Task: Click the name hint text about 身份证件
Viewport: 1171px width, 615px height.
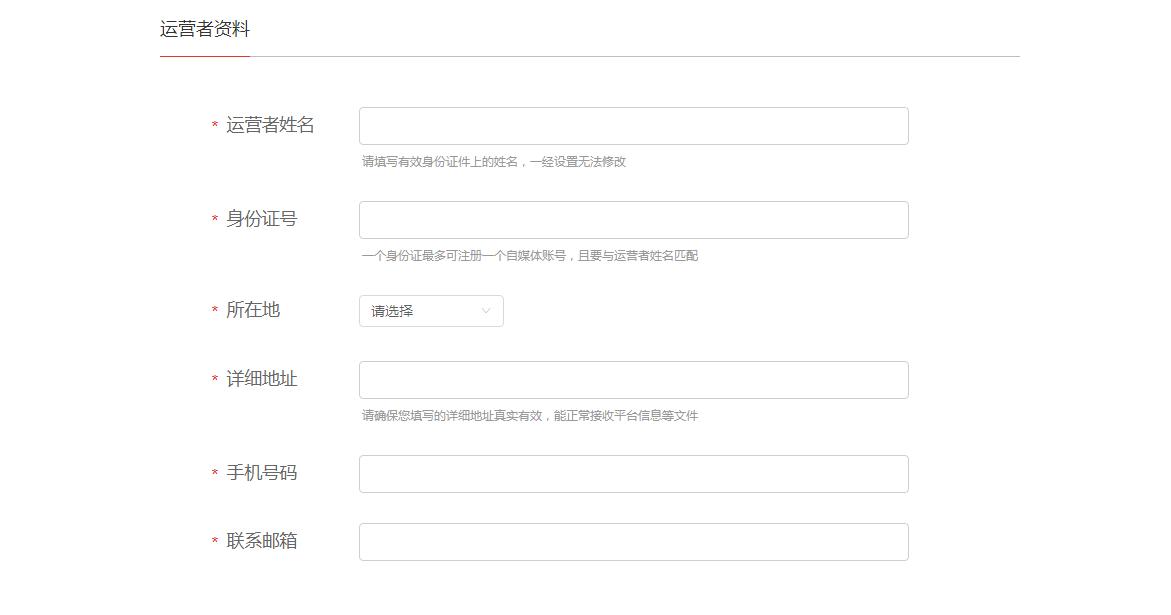Action: click(x=494, y=160)
